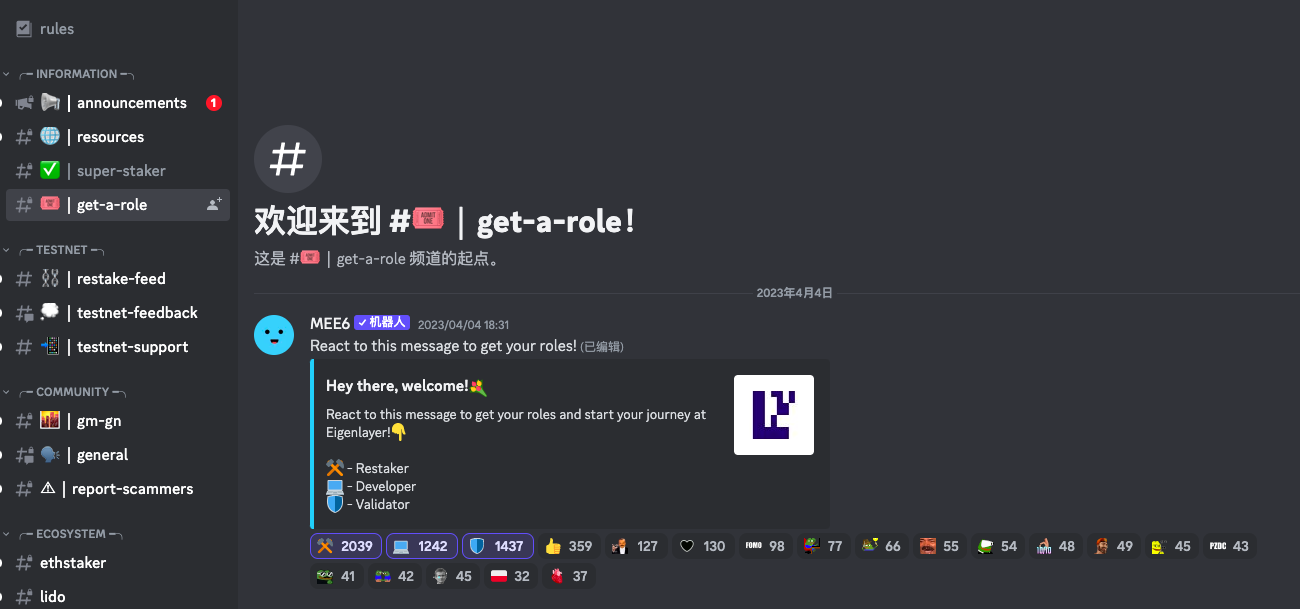This screenshot has height=609, width=1300.
Task: Add thumbs up reaction showing 359
Action: pyautogui.click(x=569, y=546)
